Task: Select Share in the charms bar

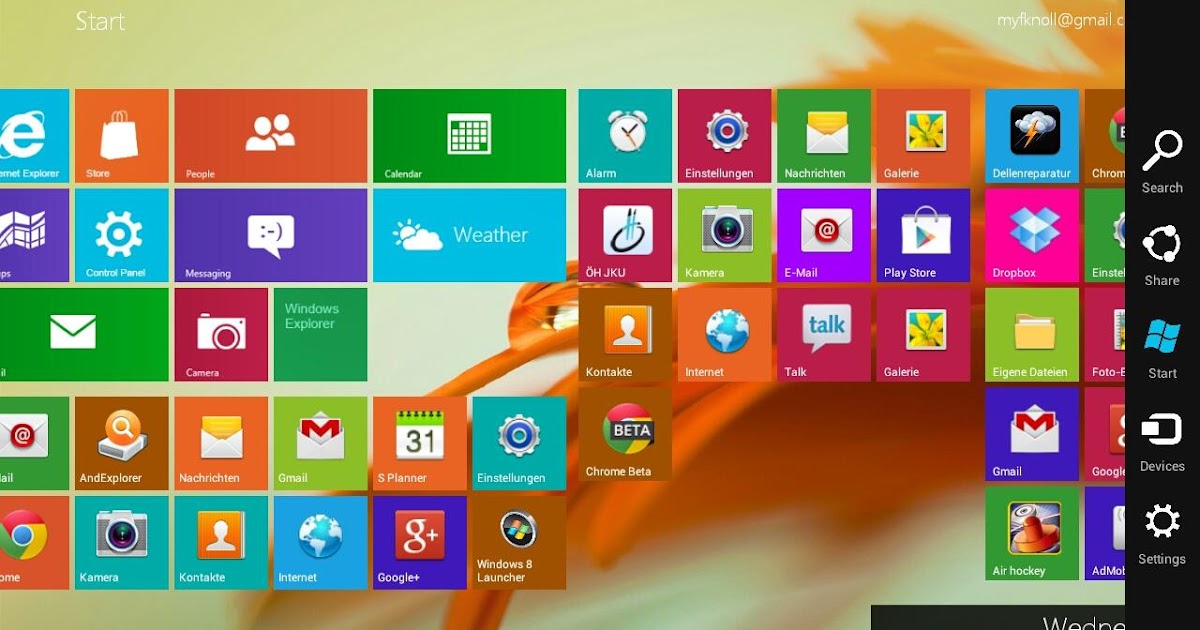Action: click(1162, 256)
